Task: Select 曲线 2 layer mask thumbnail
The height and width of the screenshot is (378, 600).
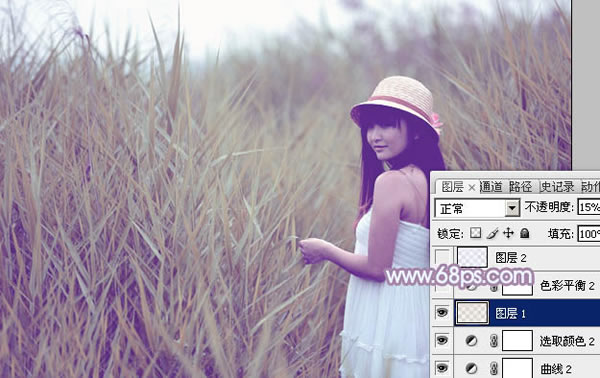Action: tap(517, 368)
